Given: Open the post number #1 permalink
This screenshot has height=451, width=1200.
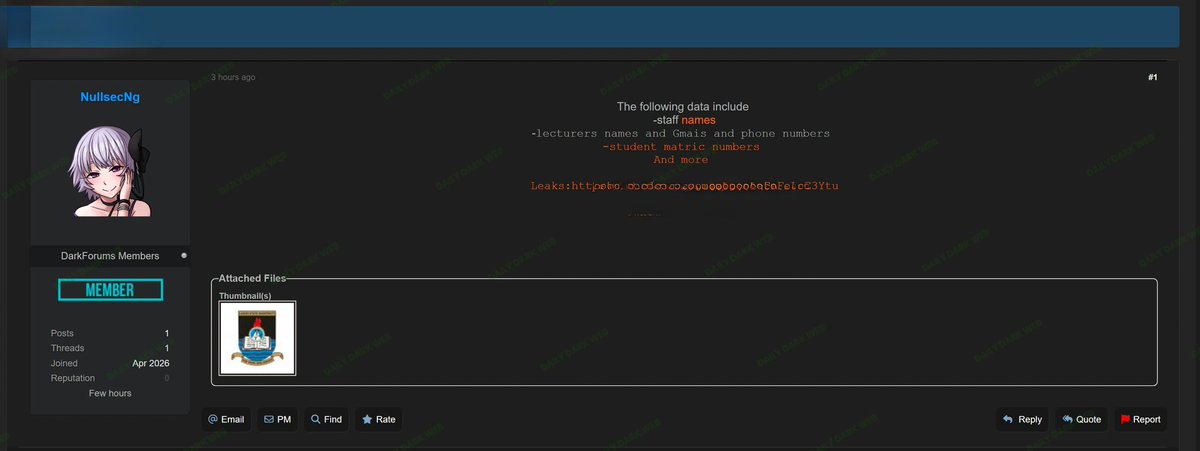Looking at the screenshot, I should pos(1153,77).
